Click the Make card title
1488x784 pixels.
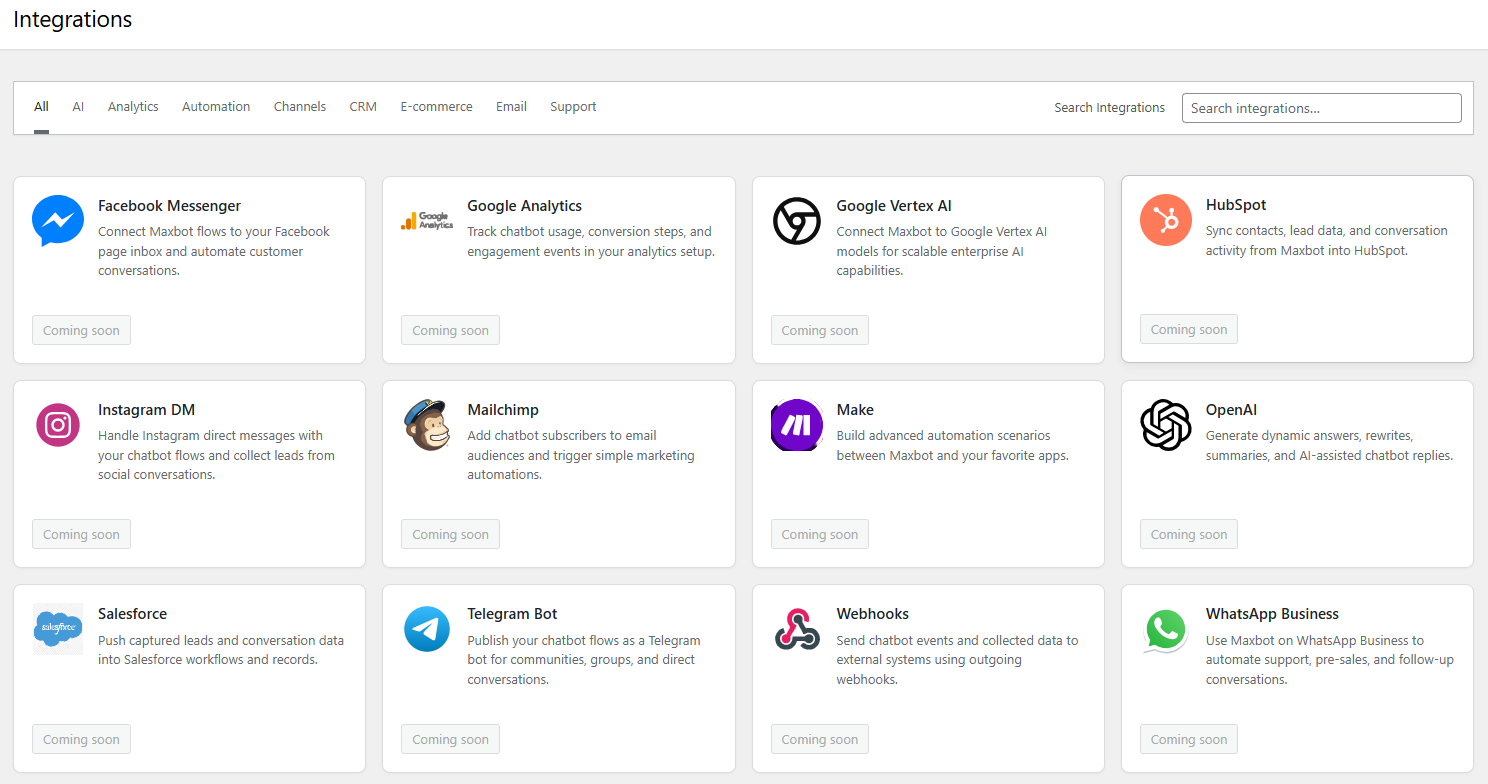(x=855, y=410)
